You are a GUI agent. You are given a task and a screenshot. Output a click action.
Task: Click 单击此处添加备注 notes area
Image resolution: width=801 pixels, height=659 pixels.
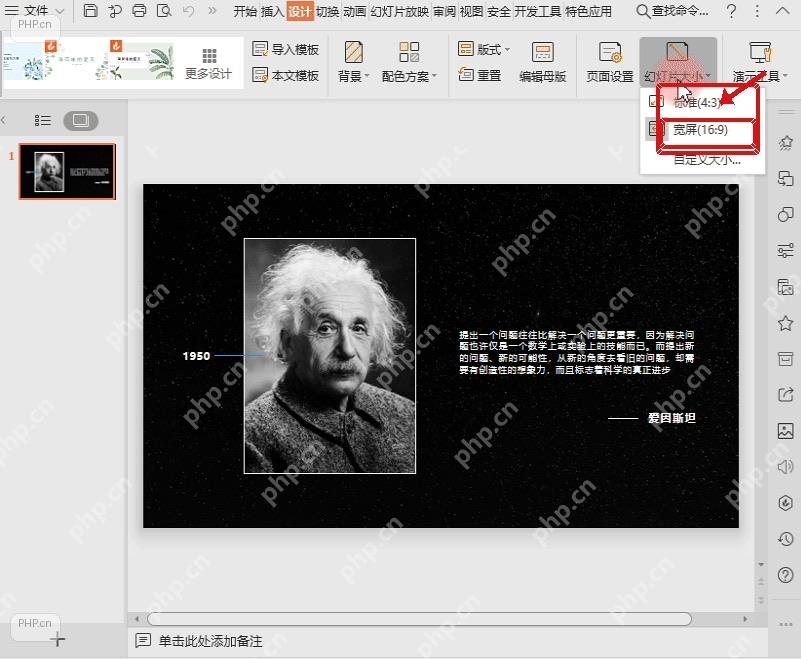[x=210, y=641]
